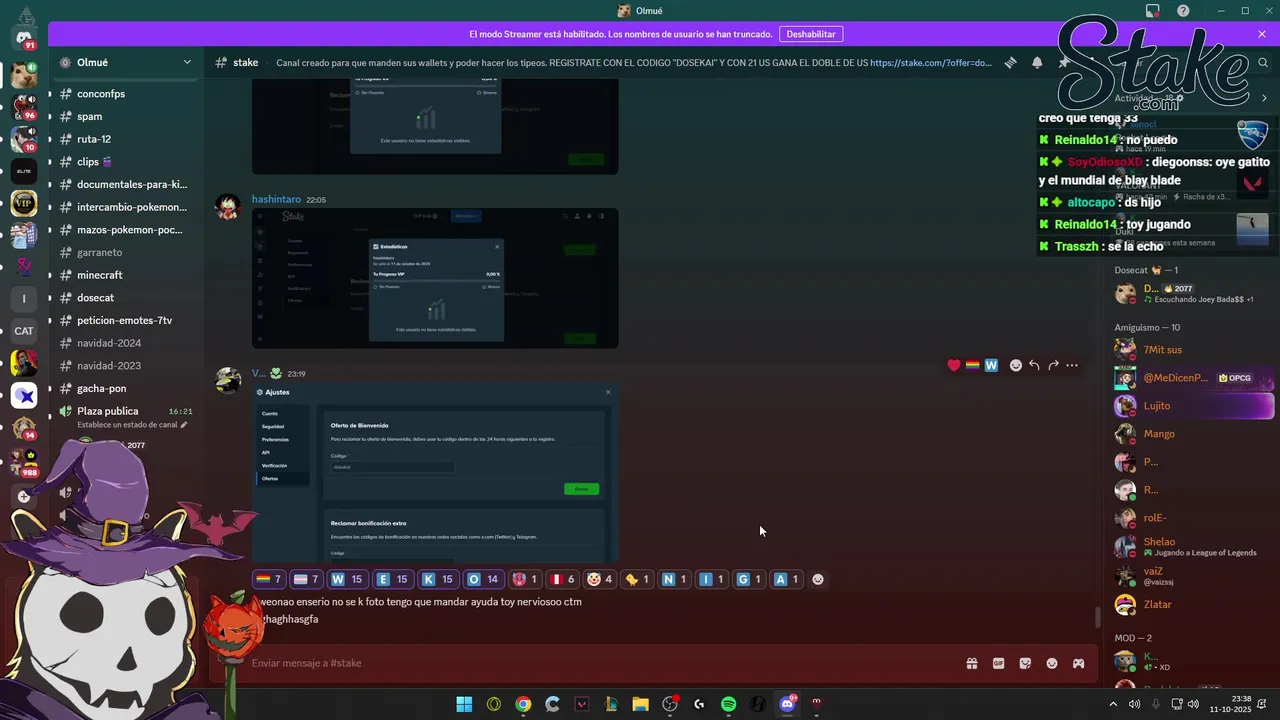Image resolution: width=1280 pixels, height=720 pixels.
Task: Click the Windows Start button
Action: pos(464,704)
